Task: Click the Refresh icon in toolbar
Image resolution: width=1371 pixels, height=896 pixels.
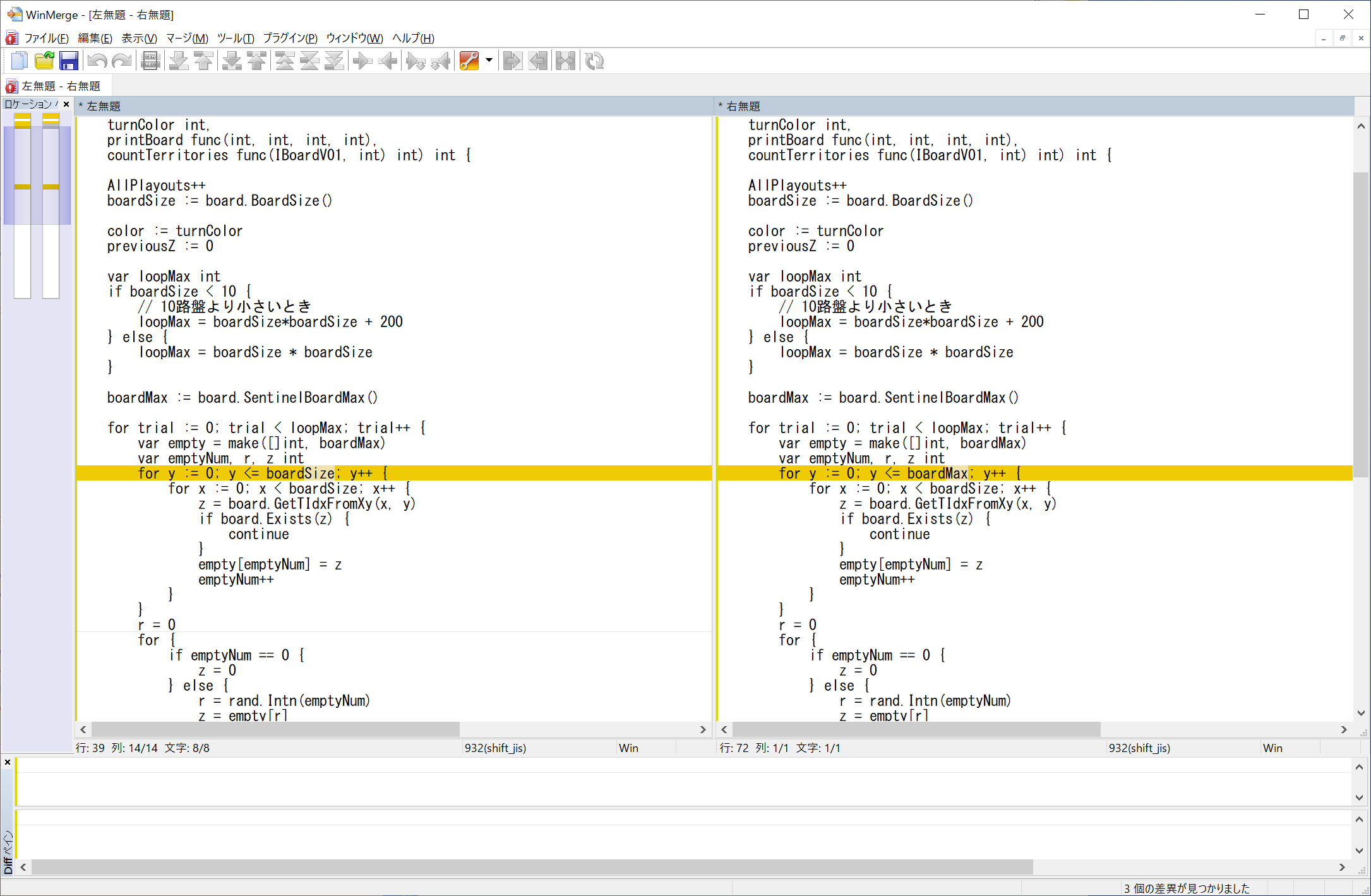Action: pyautogui.click(x=594, y=61)
